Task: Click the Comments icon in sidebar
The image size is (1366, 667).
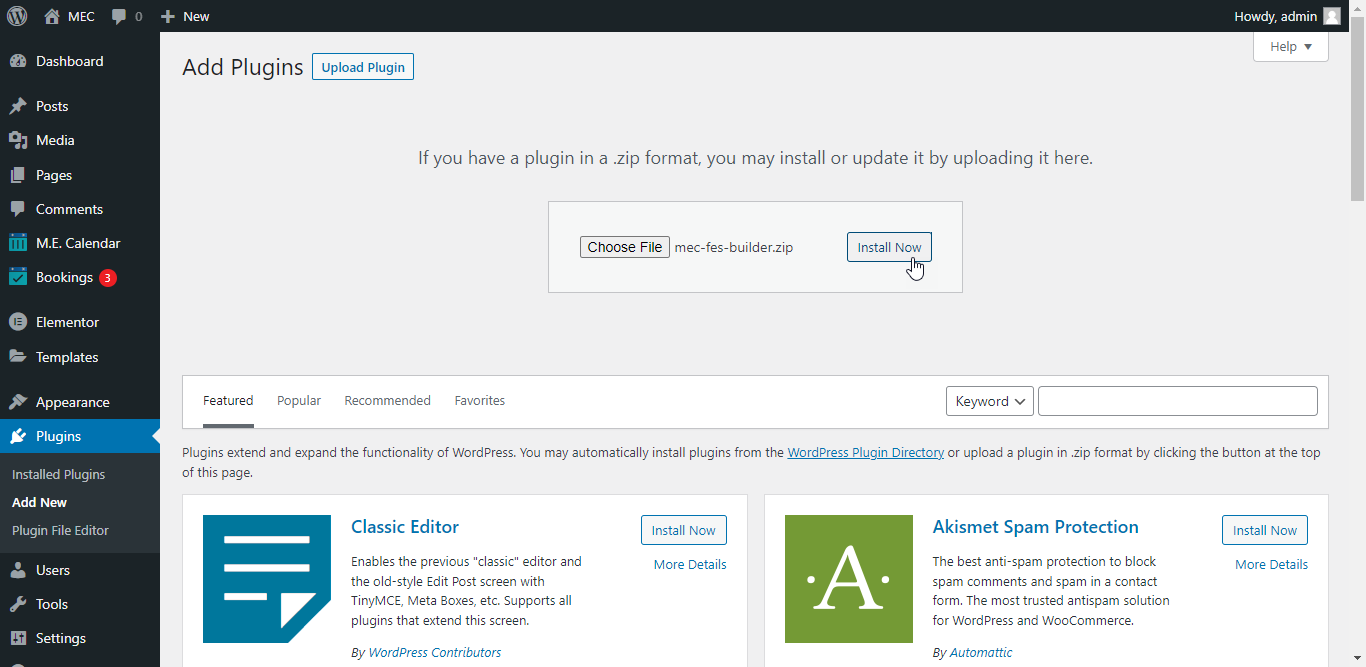Action: pos(18,209)
